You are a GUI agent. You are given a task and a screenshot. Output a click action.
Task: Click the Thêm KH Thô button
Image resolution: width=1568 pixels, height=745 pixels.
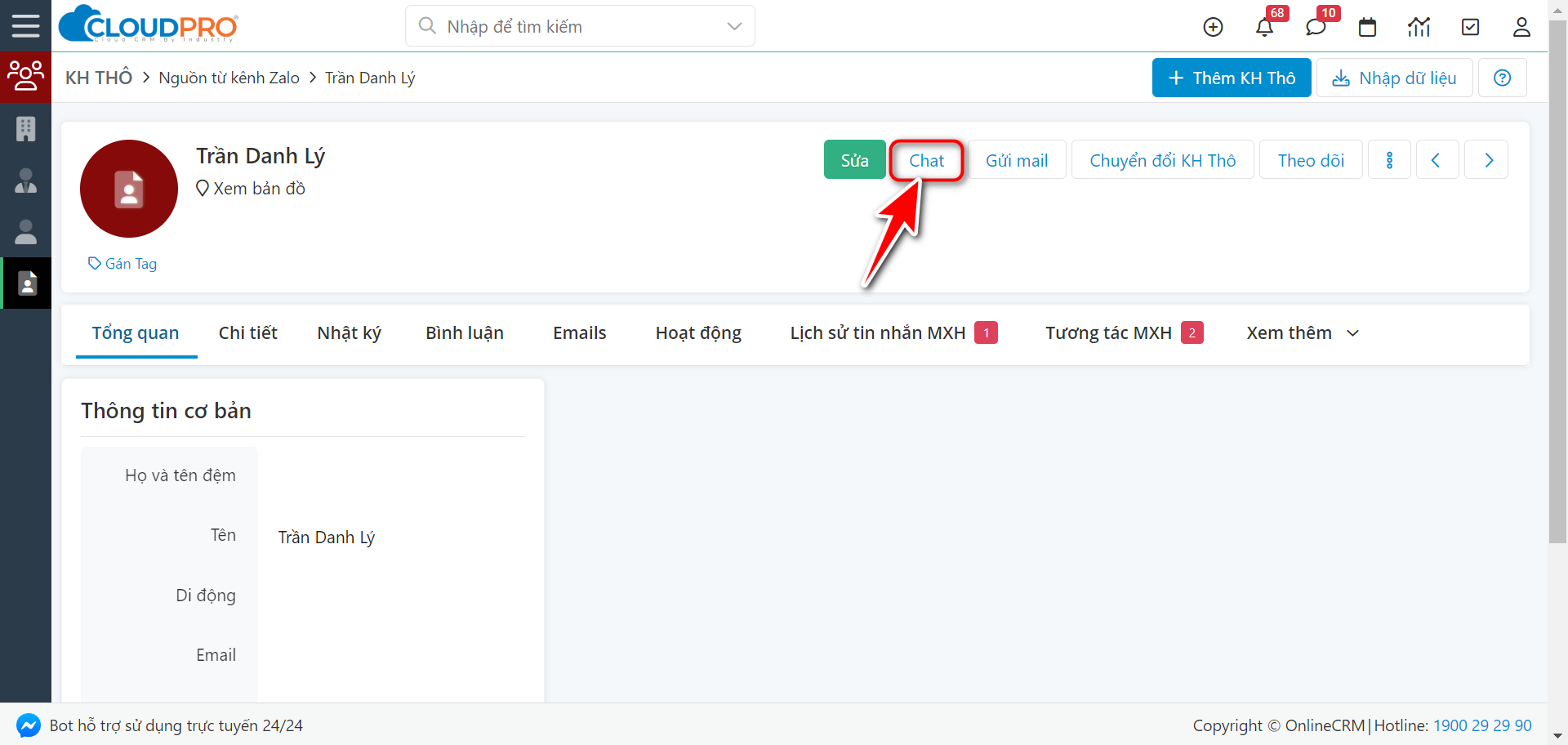coord(1232,78)
